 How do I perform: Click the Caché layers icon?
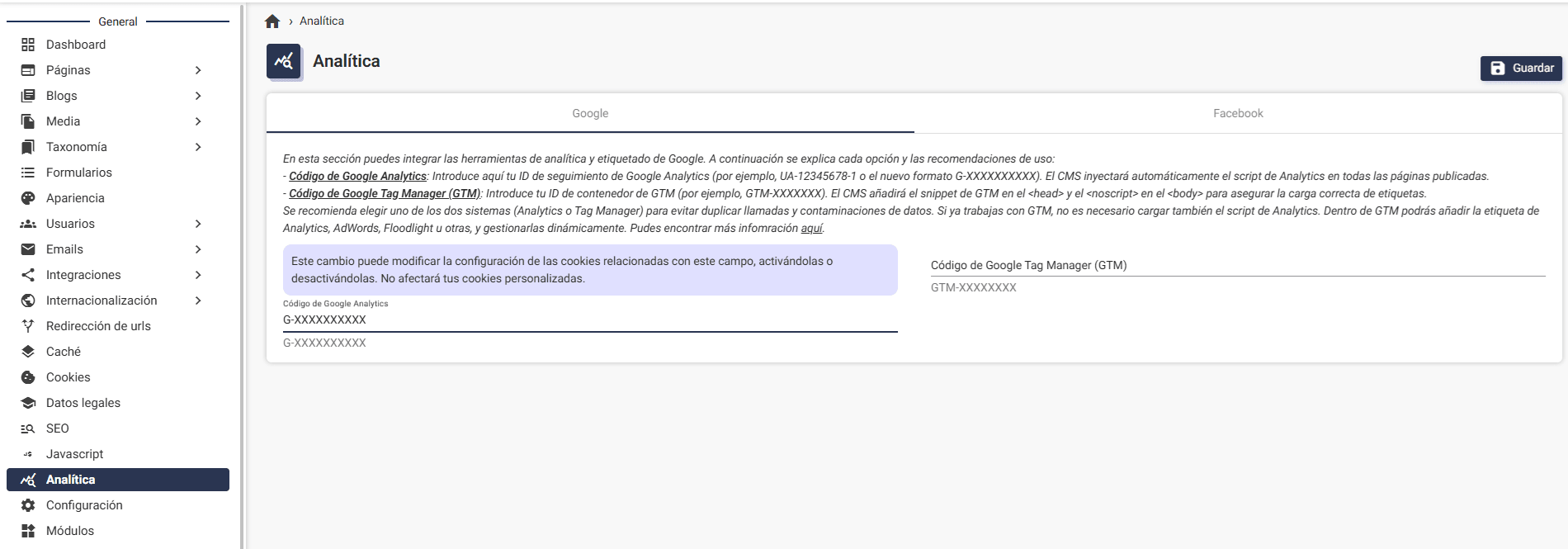point(28,352)
